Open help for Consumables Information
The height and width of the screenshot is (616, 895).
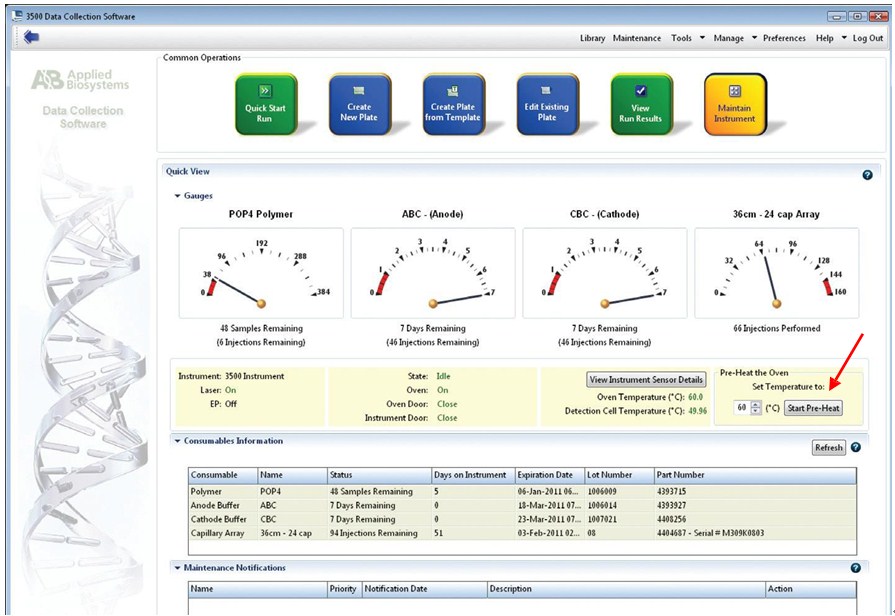click(x=856, y=447)
